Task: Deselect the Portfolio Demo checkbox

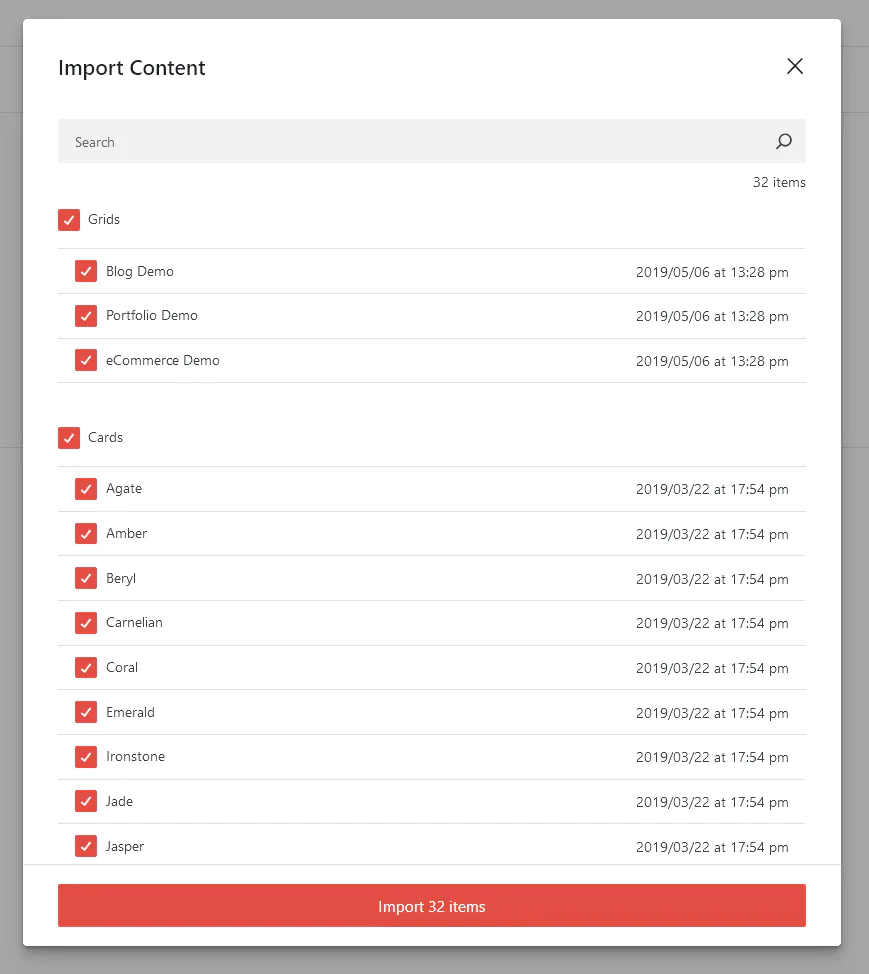Action: 86,316
